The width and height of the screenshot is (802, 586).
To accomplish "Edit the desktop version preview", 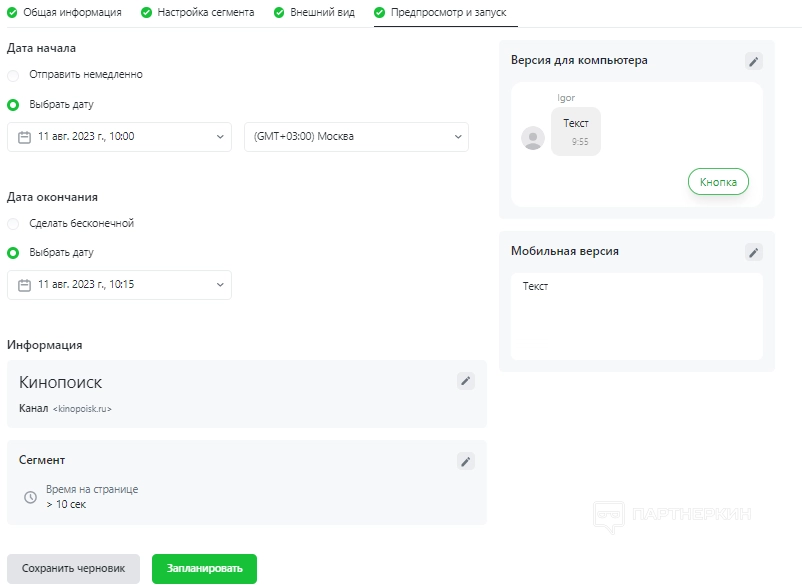I will click(754, 61).
